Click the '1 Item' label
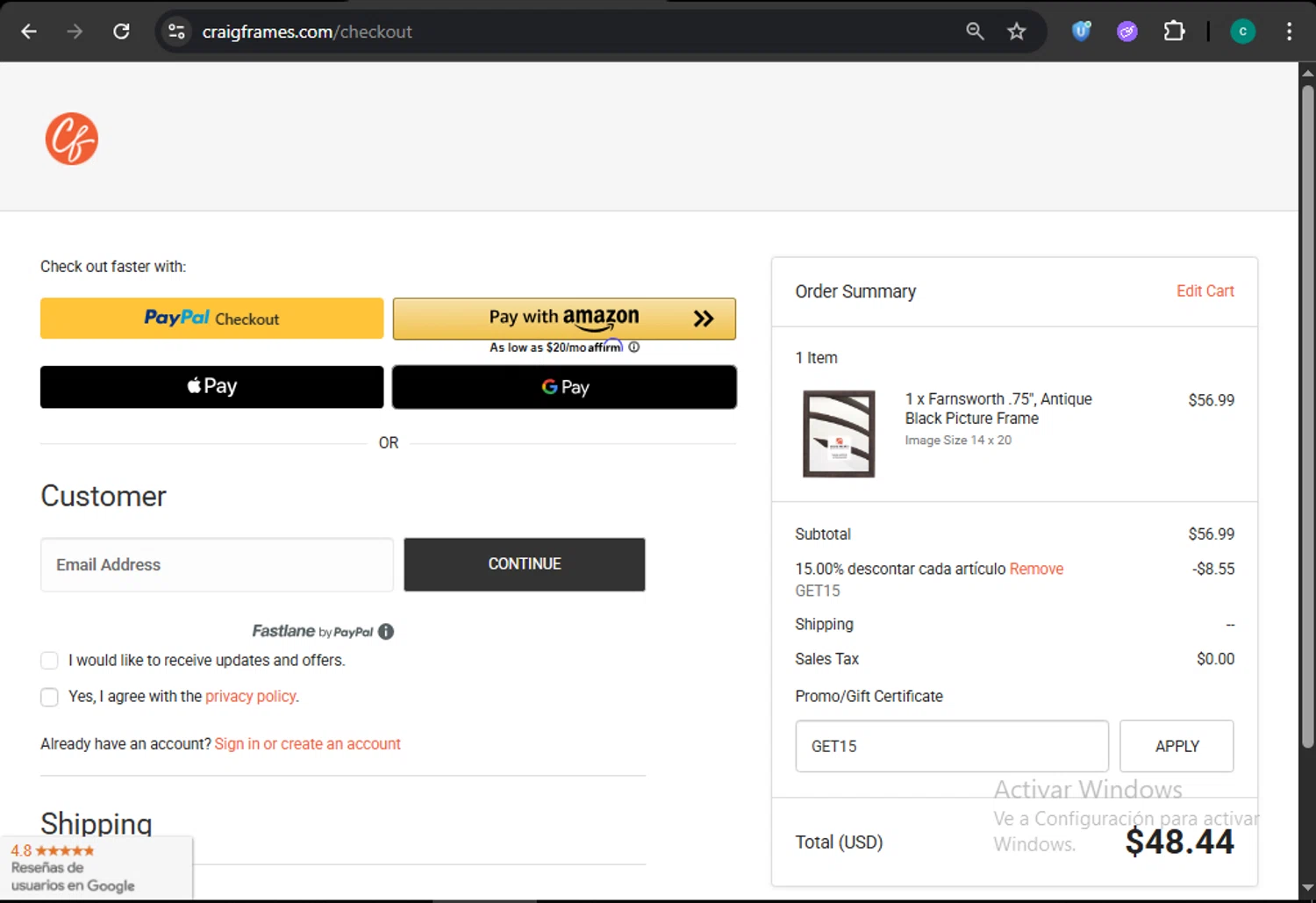 (816, 358)
